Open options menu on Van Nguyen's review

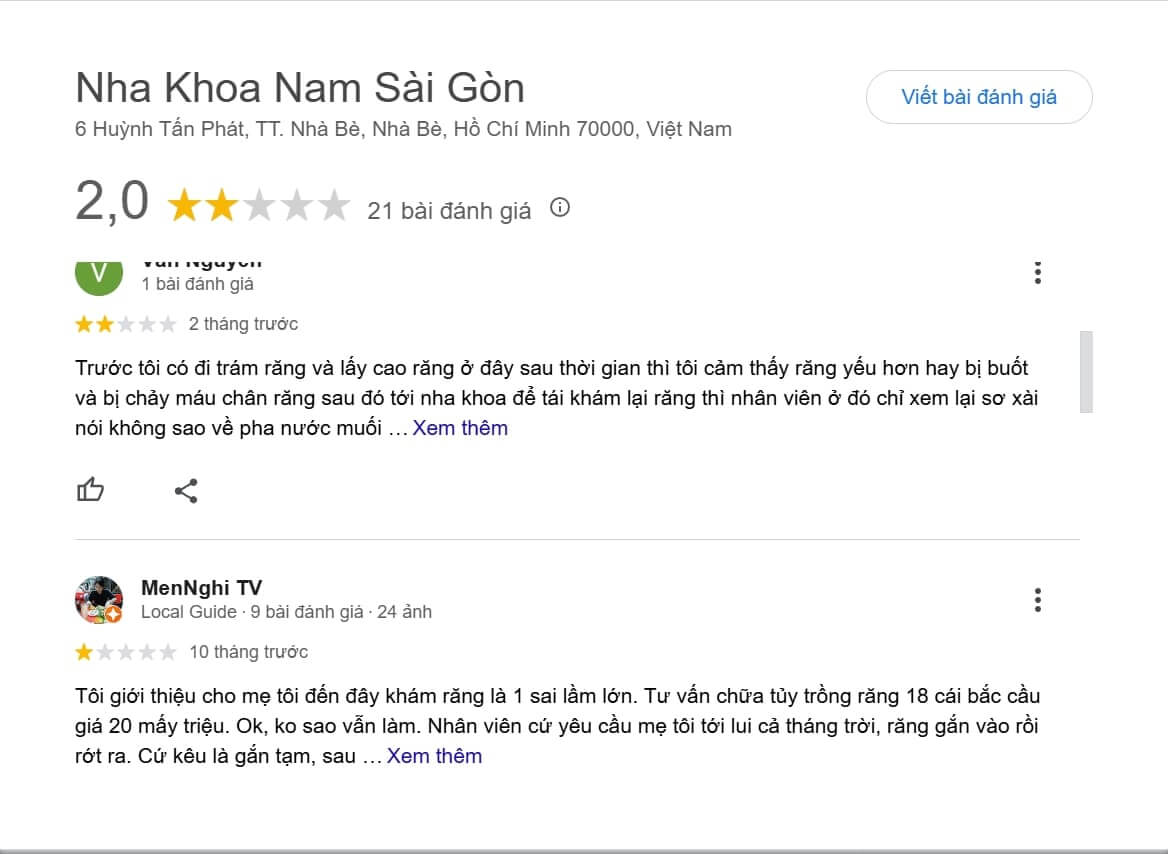coord(1038,272)
